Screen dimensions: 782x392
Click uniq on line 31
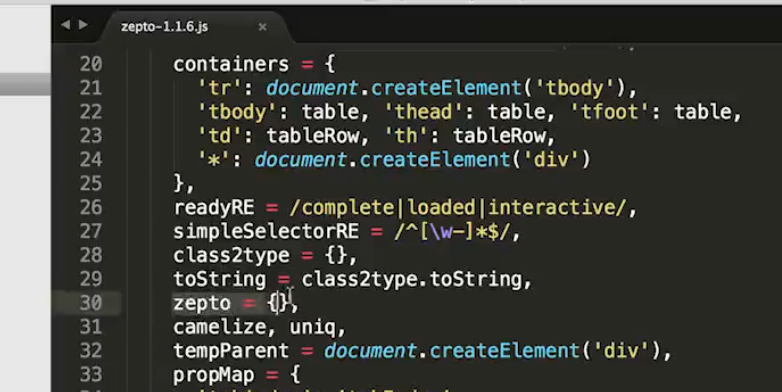point(312,328)
